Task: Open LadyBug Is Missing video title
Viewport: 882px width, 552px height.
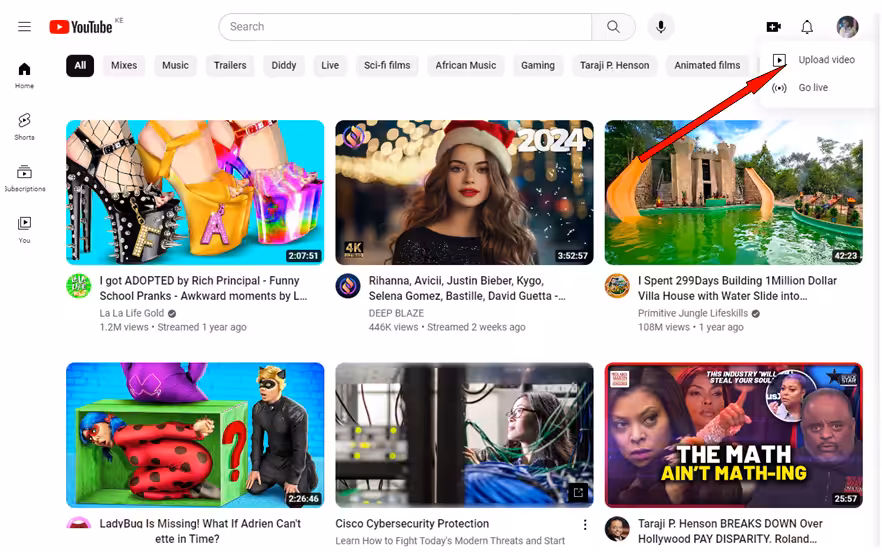Action: [x=200, y=531]
